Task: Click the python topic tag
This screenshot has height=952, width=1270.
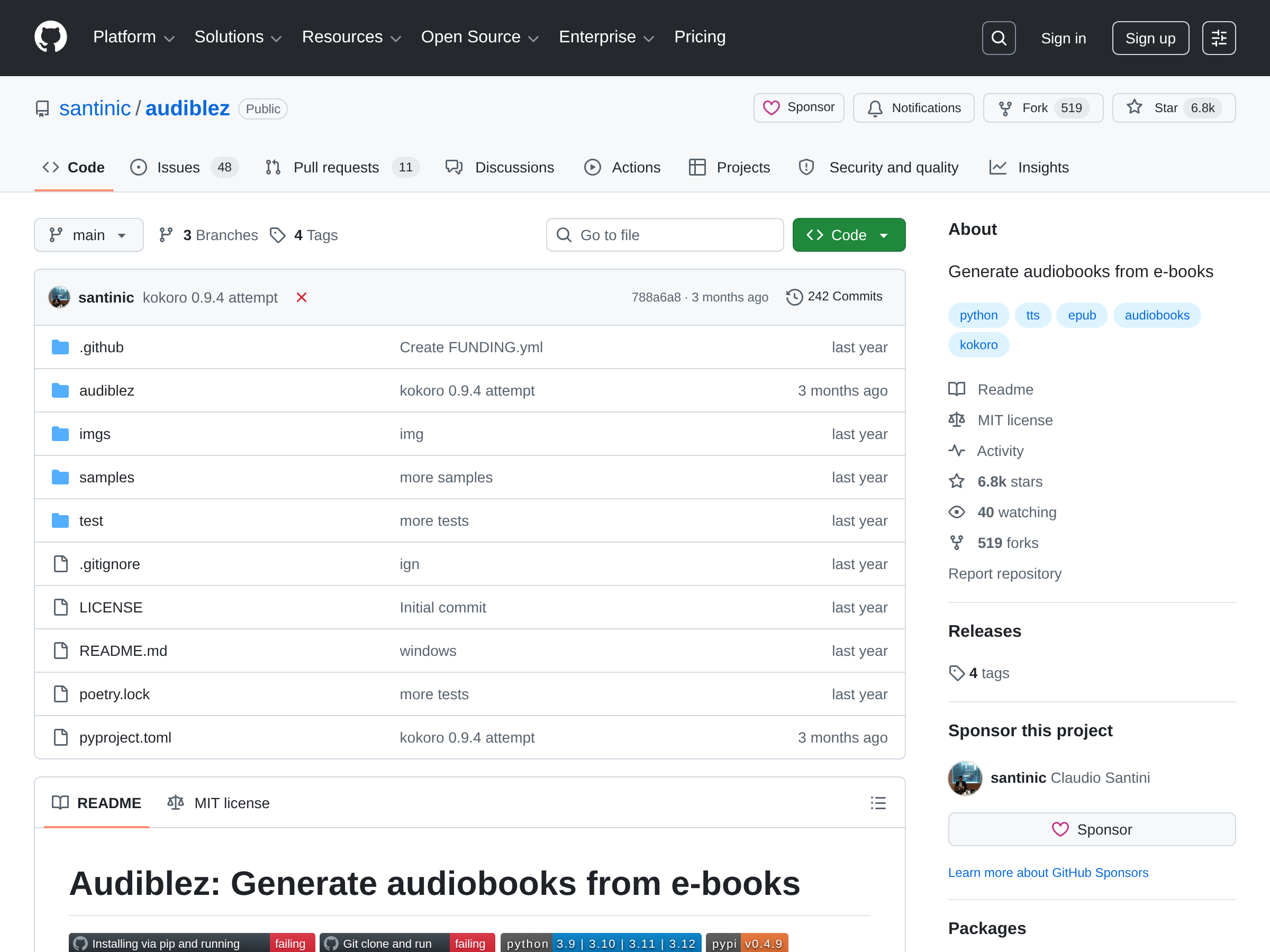Action: click(978, 315)
